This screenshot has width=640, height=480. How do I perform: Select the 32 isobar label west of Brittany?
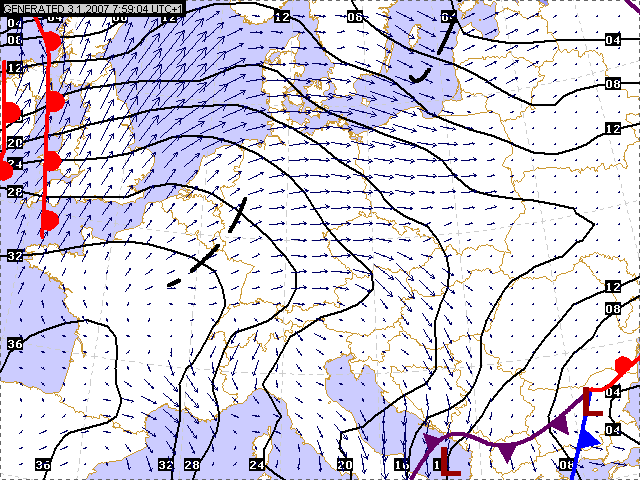coord(14,256)
